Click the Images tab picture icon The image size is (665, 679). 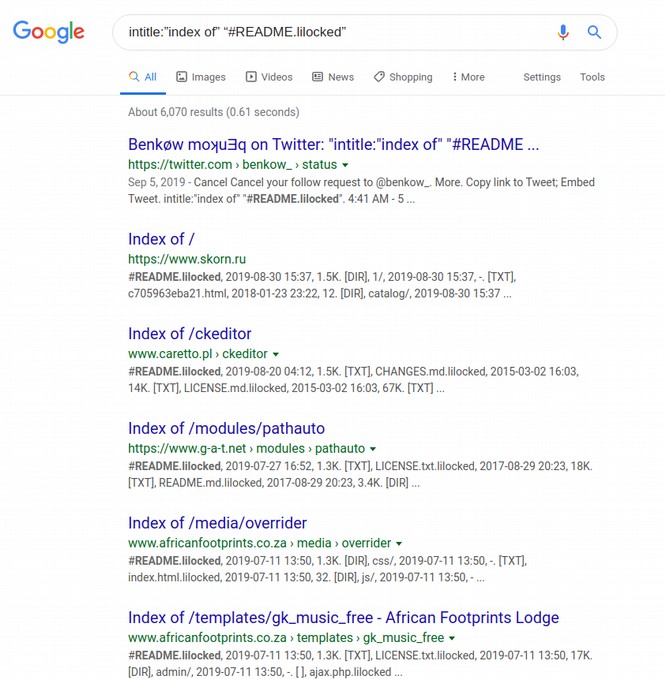(x=181, y=77)
